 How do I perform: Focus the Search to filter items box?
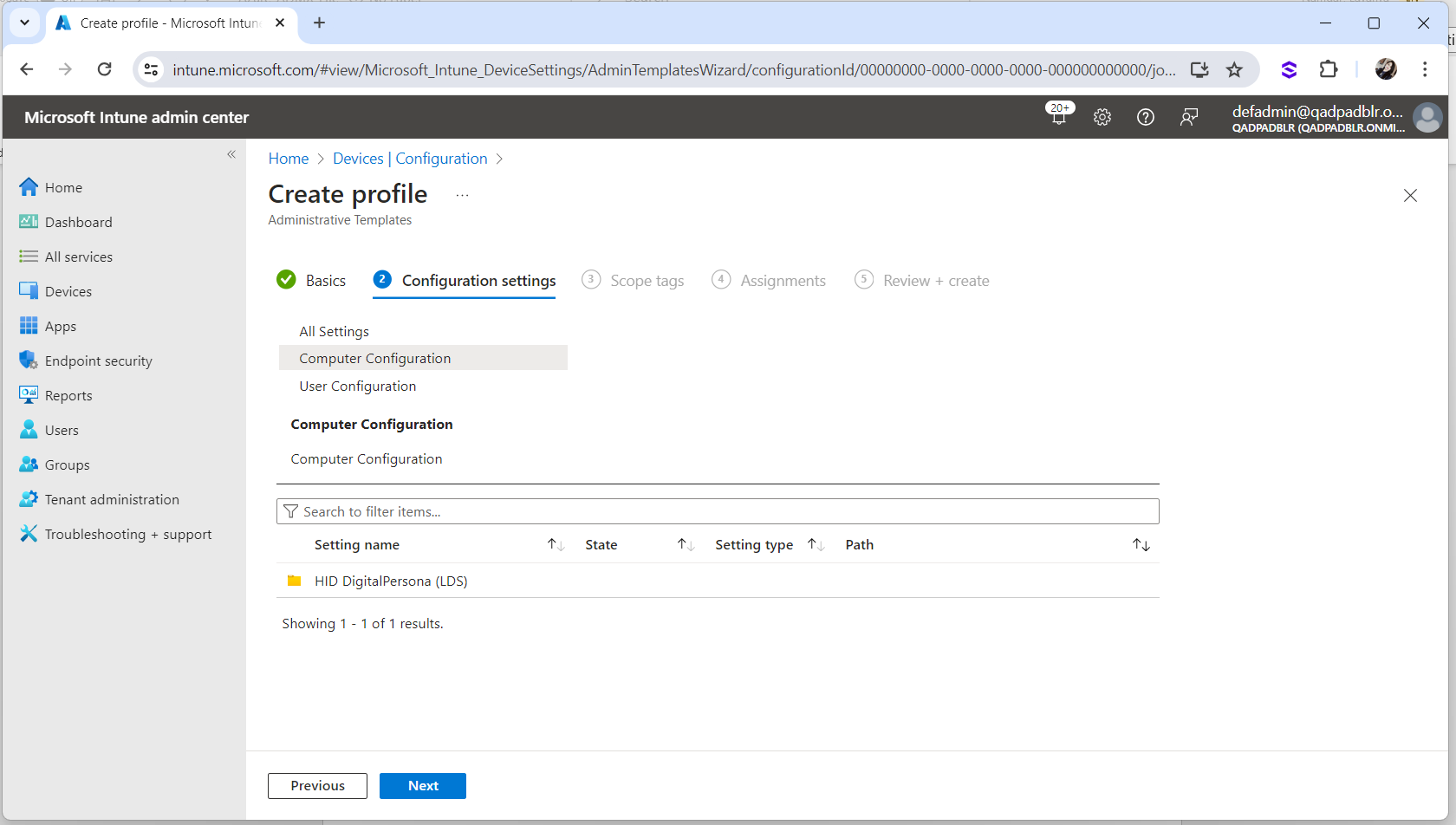point(718,511)
